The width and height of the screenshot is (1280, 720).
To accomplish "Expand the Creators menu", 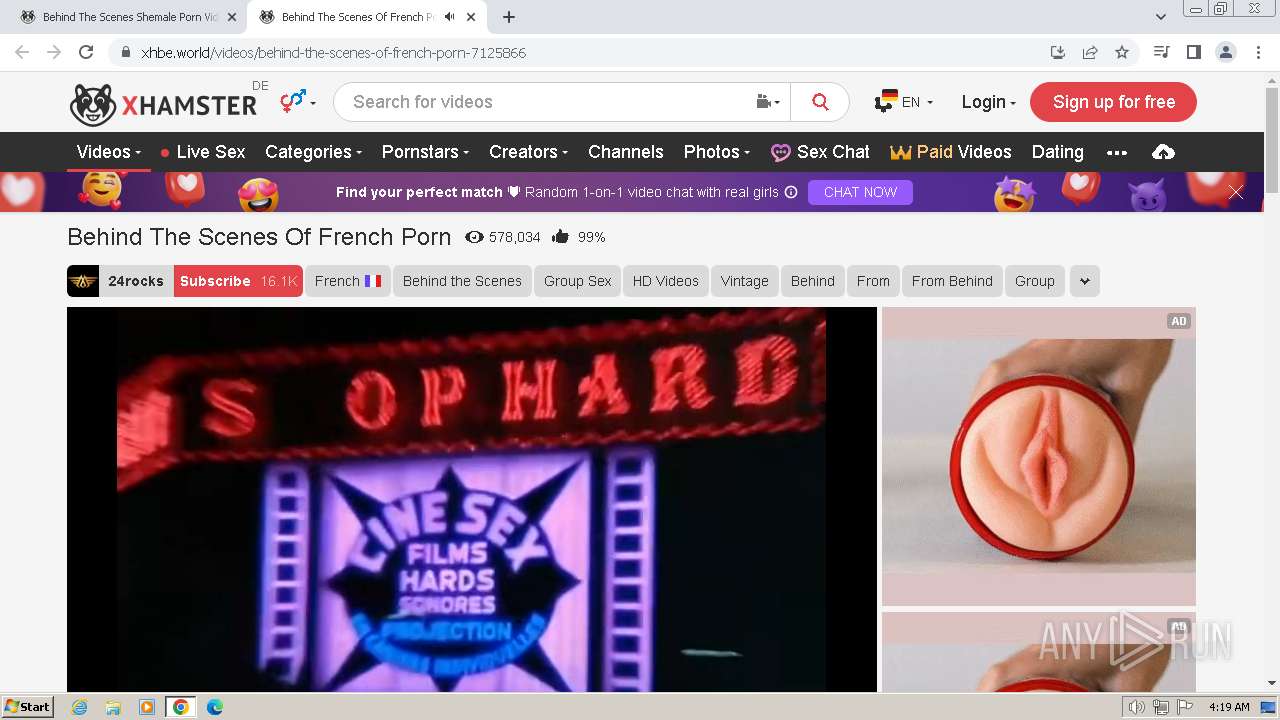I will pos(528,152).
